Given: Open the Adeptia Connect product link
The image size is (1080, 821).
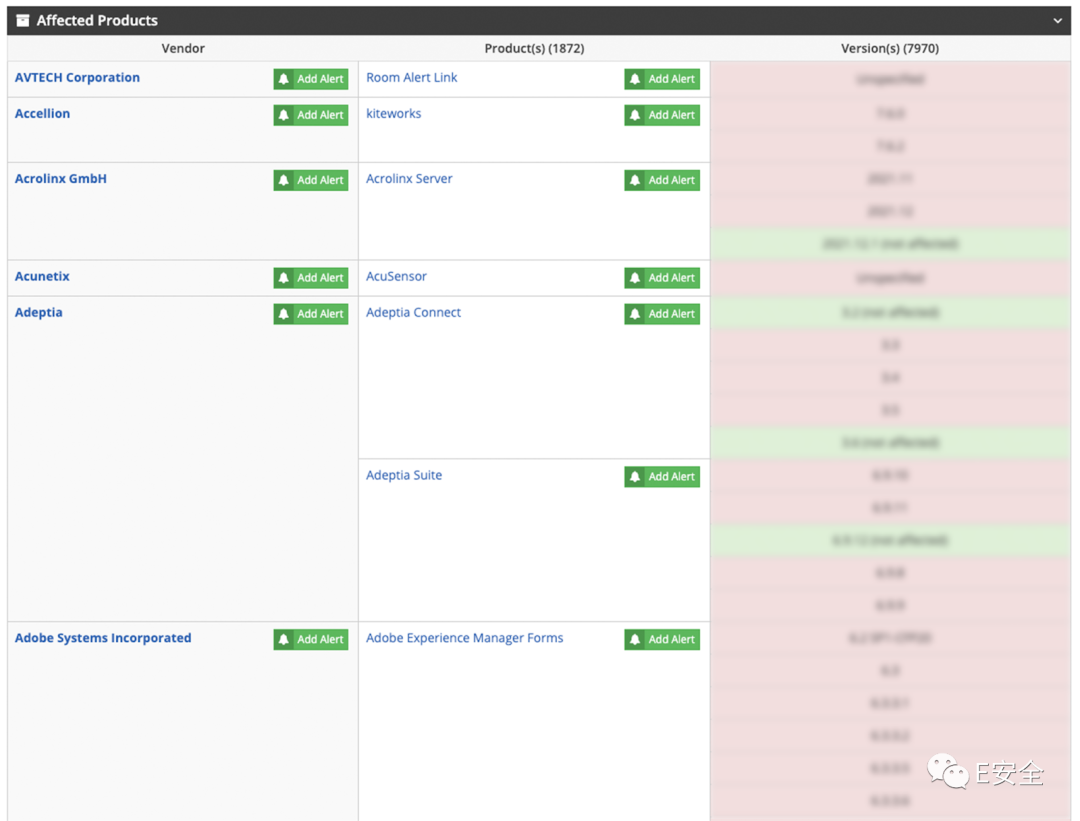Looking at the screenshot, I should click(413, 313).
